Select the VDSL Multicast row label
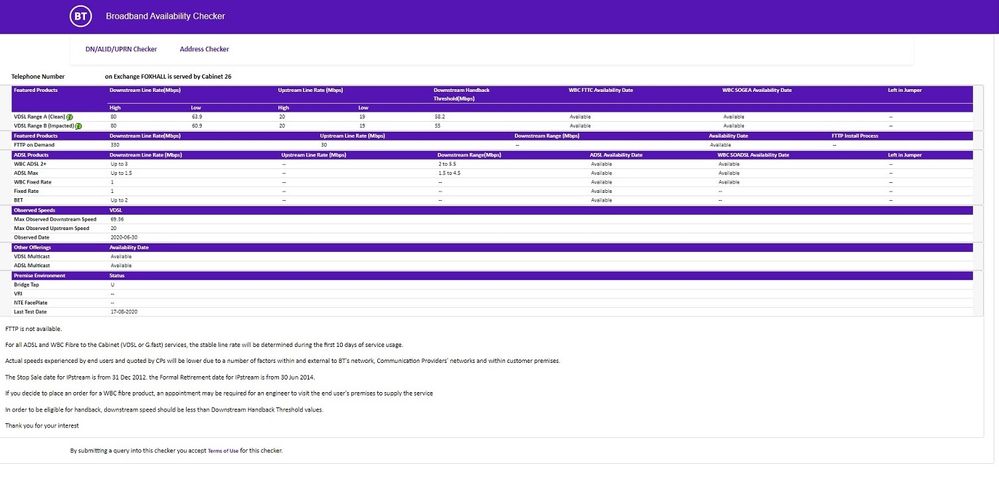 pyautogui.click(x=31, y=256)
